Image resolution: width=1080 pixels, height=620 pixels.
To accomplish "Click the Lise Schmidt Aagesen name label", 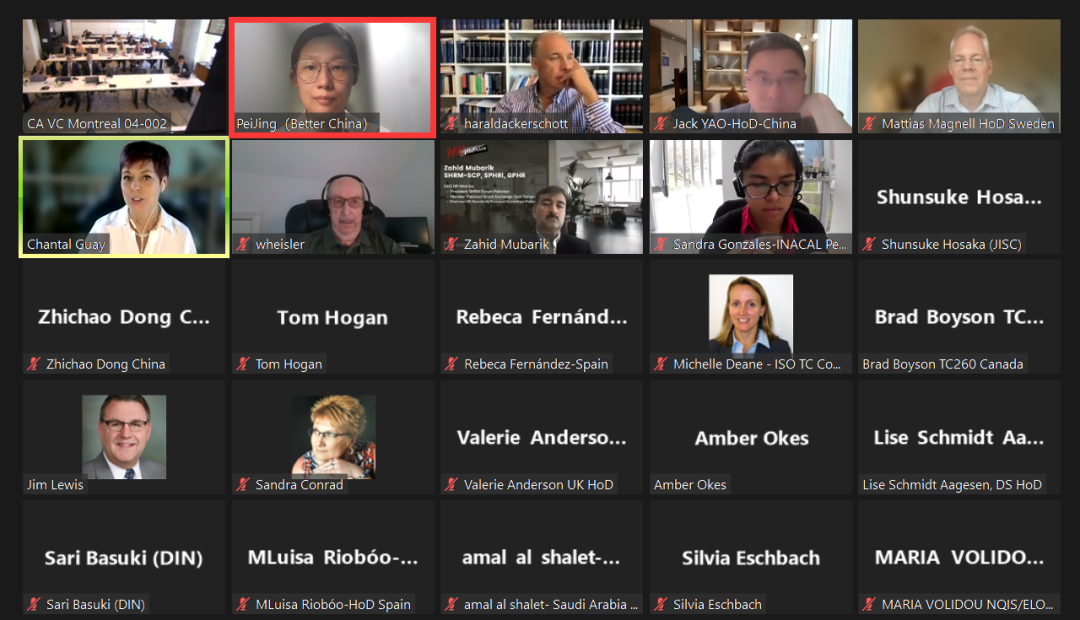I will tap(952, 484).
